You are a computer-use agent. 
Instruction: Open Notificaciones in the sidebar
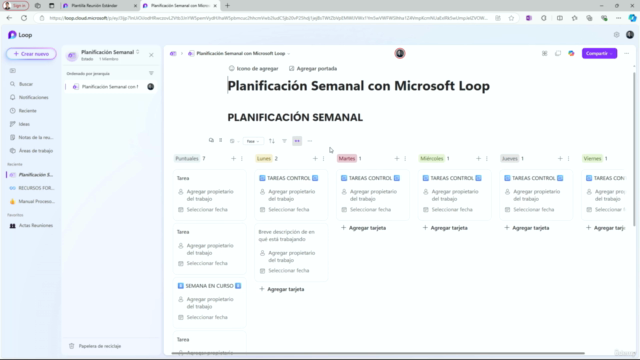(33, 98)
